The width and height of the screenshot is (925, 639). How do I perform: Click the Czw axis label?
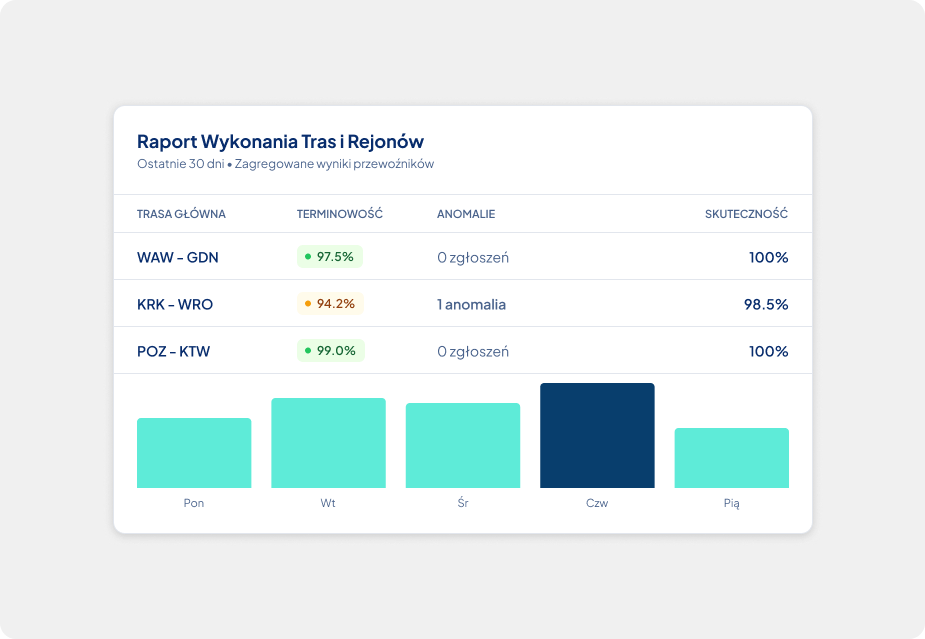coord(597,503)
